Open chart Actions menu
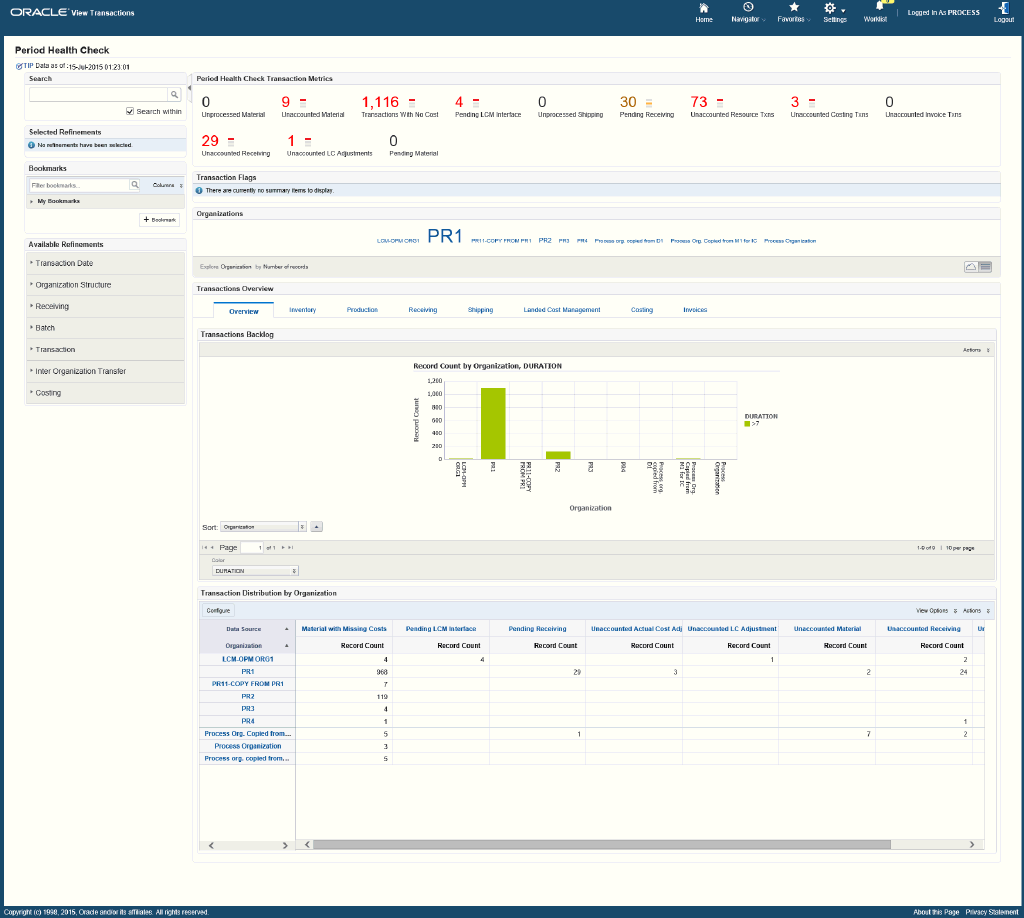Screen dimensions: 1024x918 (x=976, y=350)
